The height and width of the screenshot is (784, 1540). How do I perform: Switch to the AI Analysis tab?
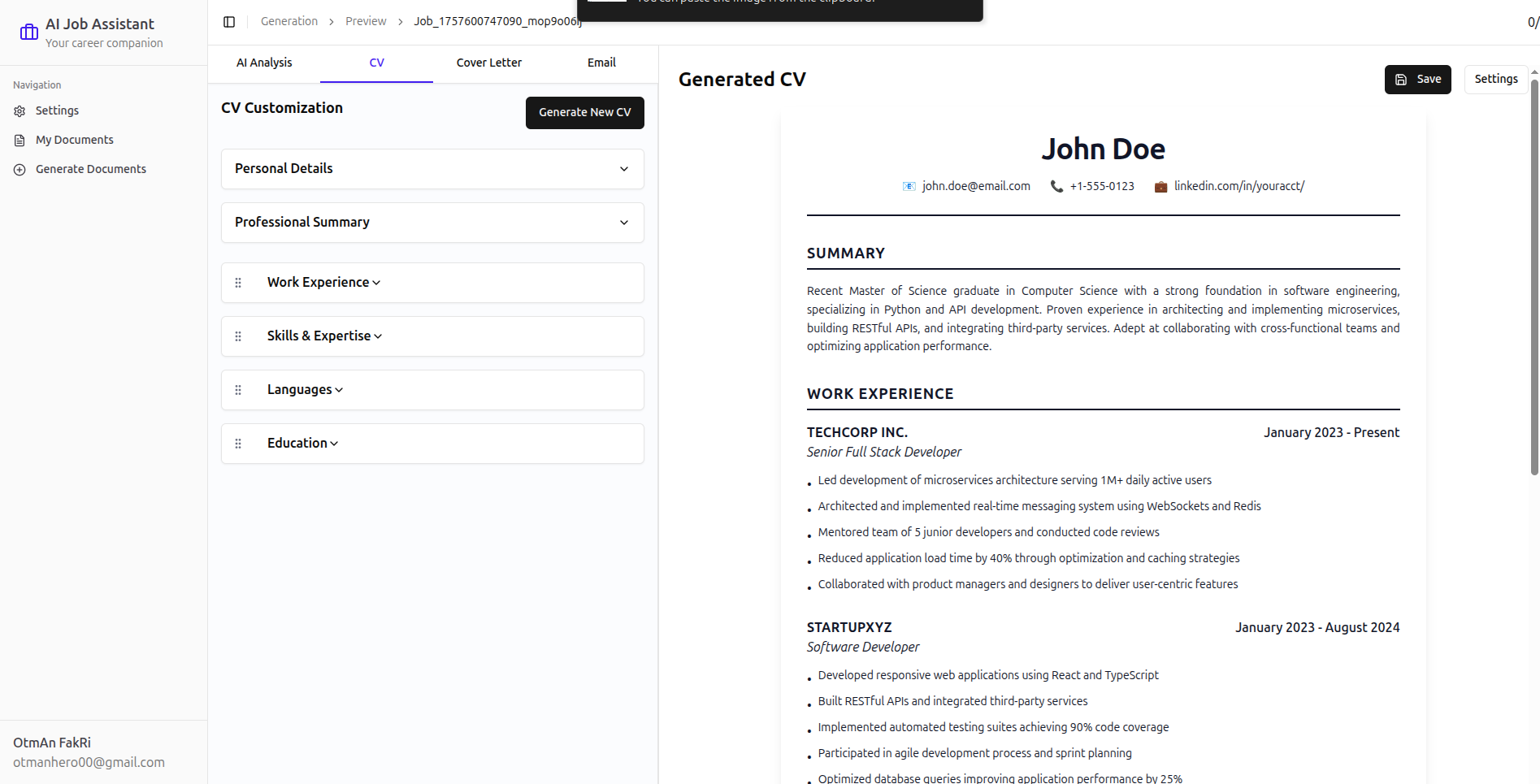click(264, 63)
